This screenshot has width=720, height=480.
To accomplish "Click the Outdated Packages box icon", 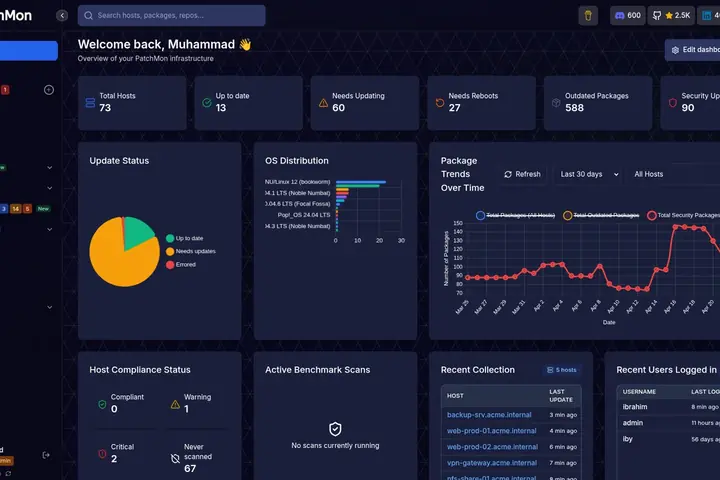I will click(x=556, y=103).
